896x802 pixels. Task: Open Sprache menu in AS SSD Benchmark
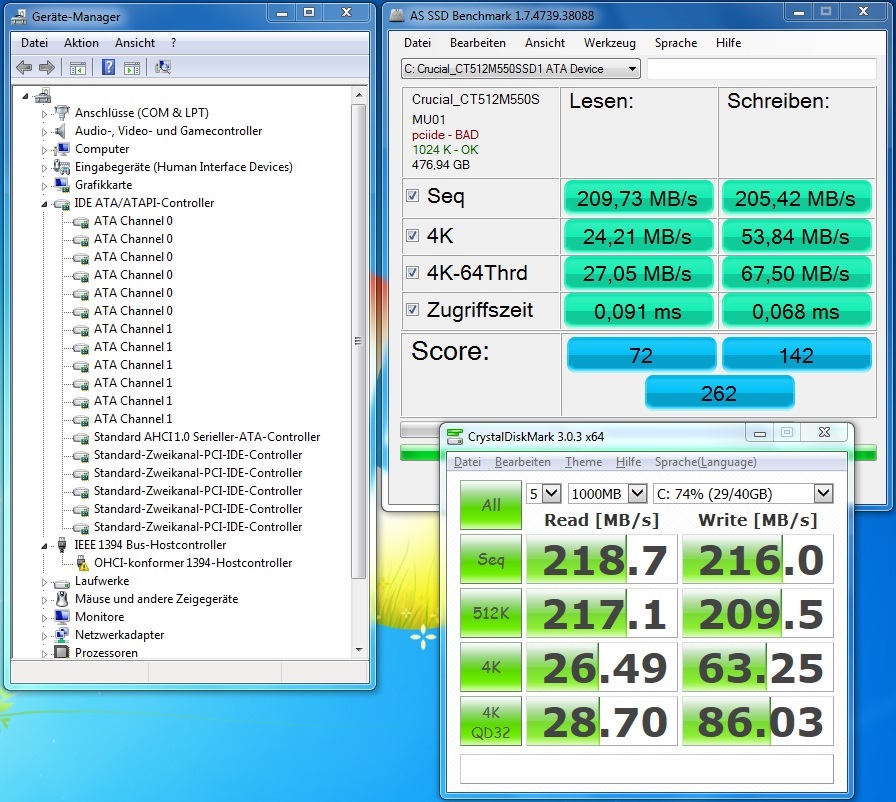click(x=675, y=43)
